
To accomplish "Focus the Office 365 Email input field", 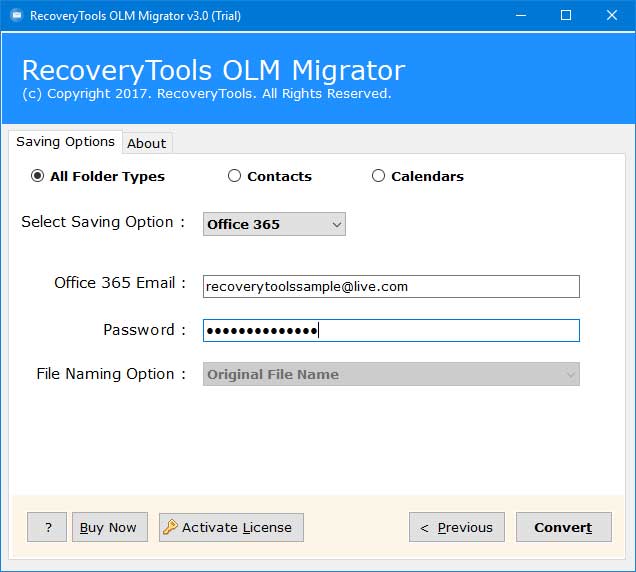I will pos(391,286).
